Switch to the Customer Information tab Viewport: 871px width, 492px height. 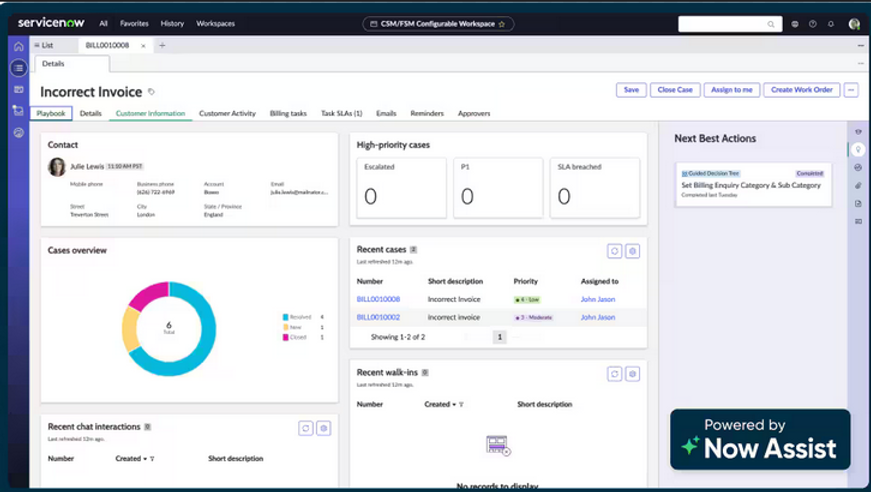151,113
